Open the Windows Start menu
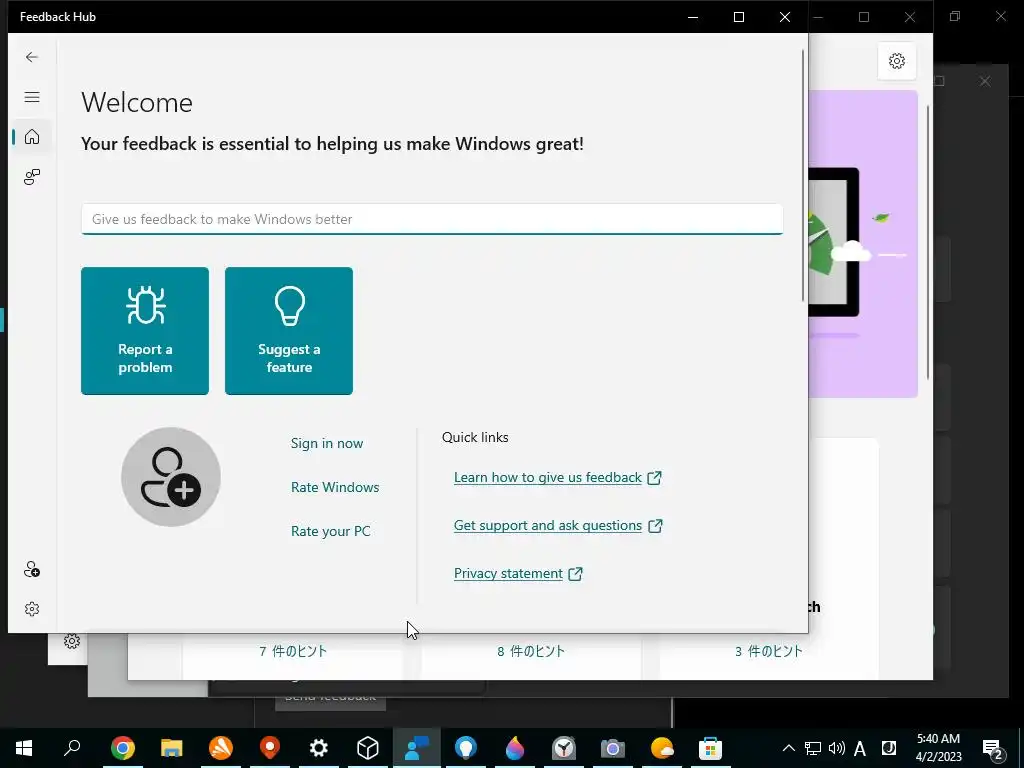This screenshot has height=768, width=1024. coord(24,748)
